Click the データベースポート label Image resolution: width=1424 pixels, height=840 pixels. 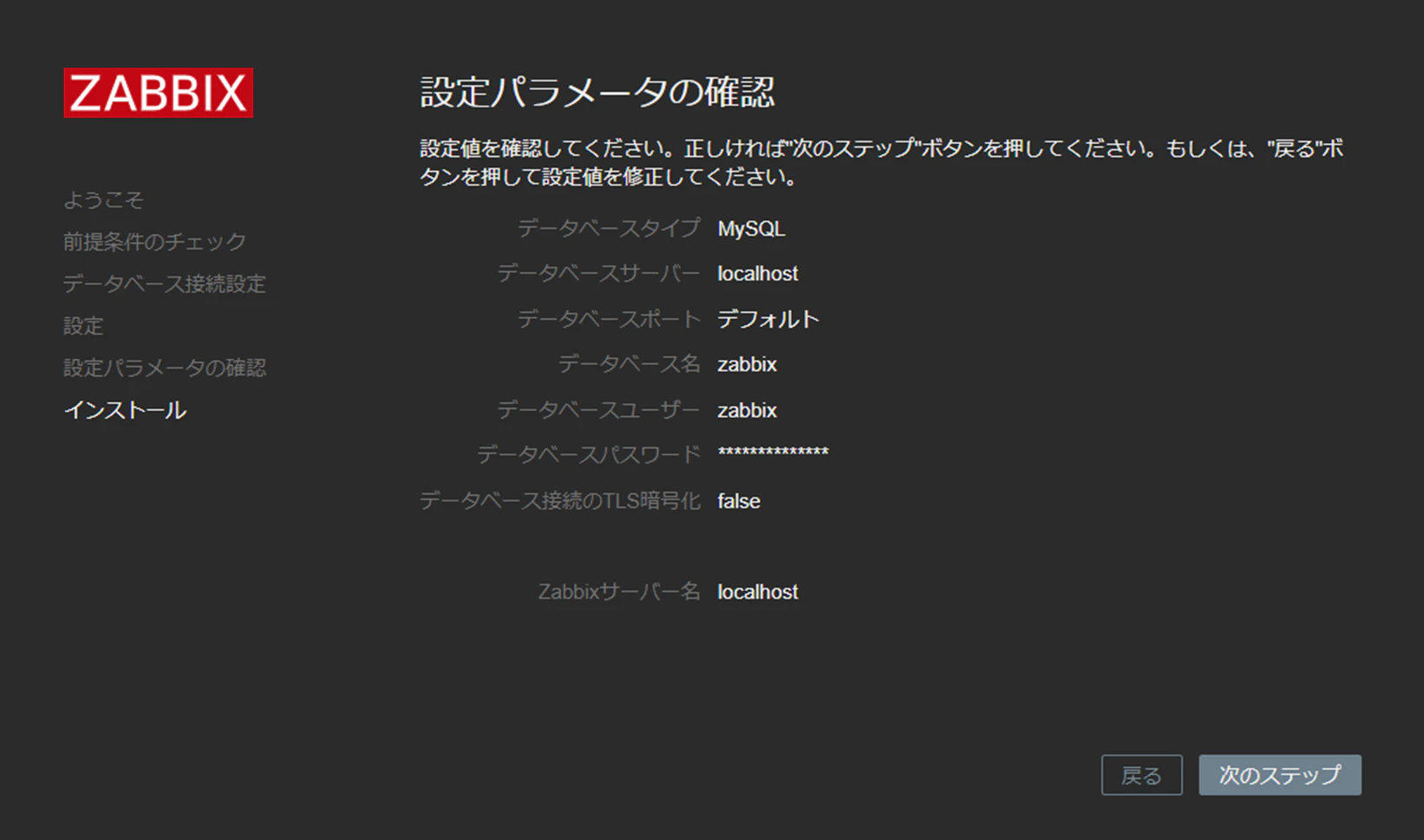(x=609, y=319)
